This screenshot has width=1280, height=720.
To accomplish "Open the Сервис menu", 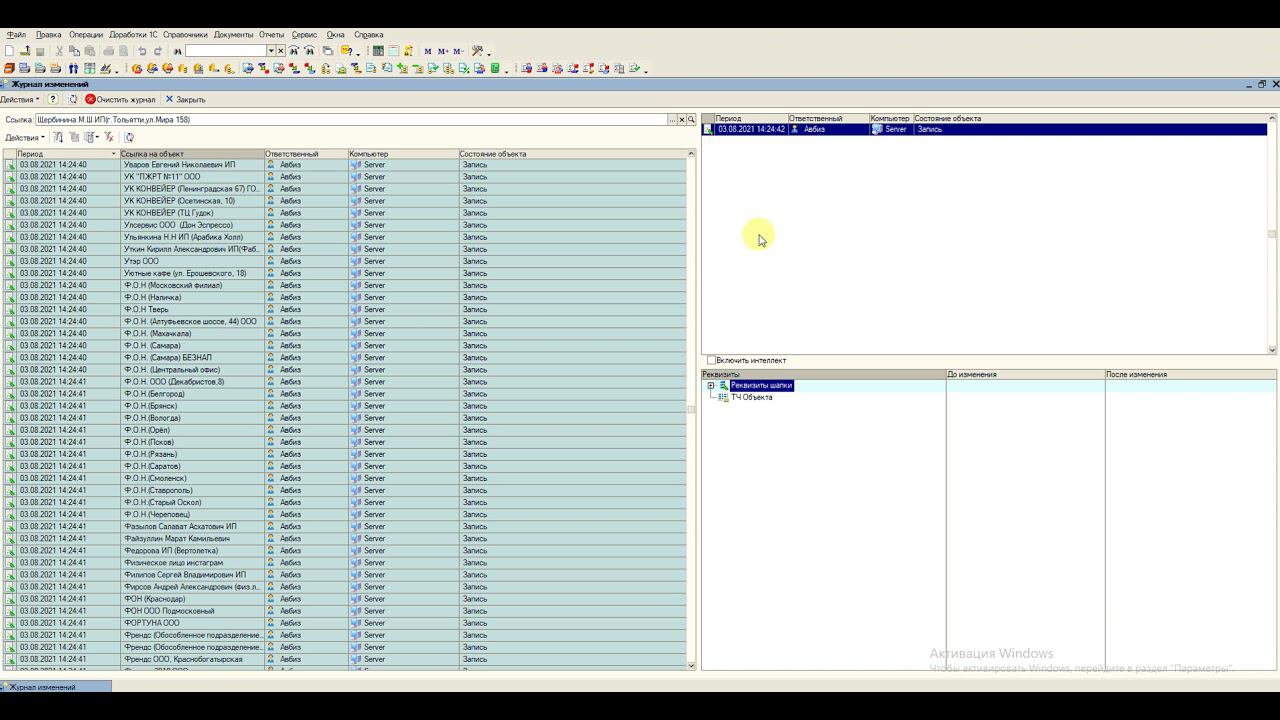I will (x=304, y=35).
